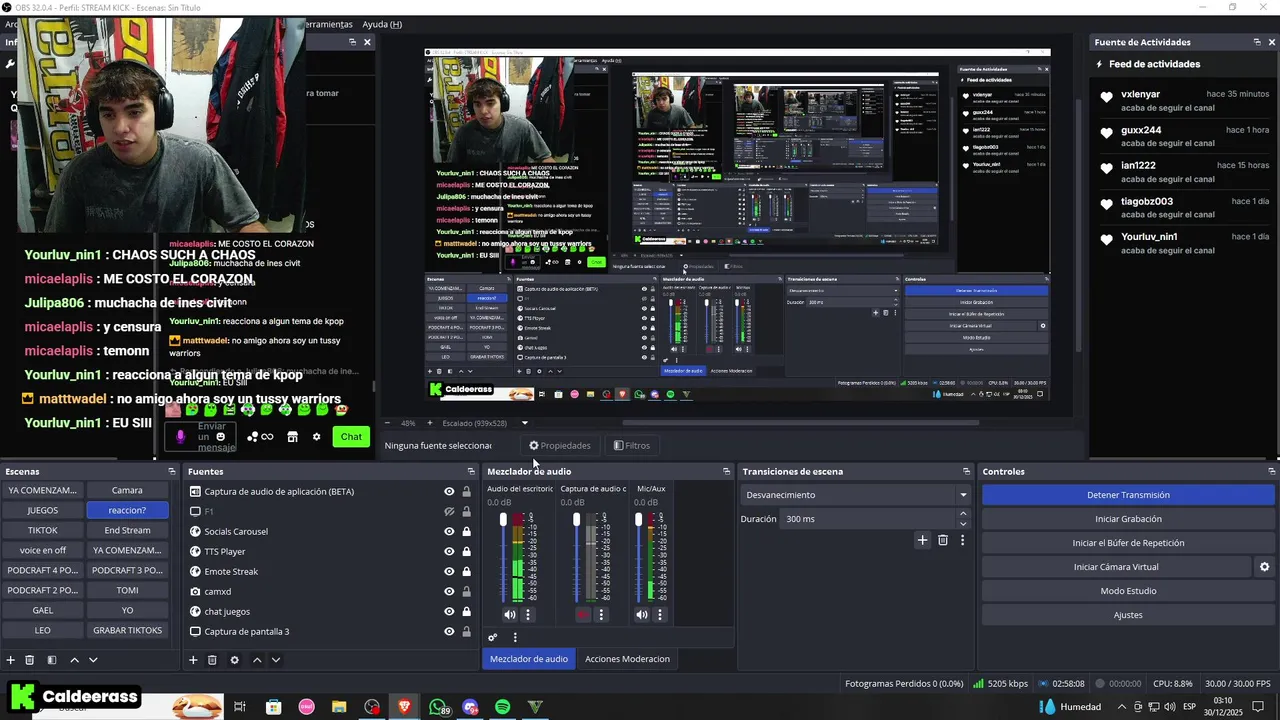Image resolution: width=1280 pixels, height=720 pixels.
Task: Switch to Acciones Moderacion tab
Action: point(627,658)
